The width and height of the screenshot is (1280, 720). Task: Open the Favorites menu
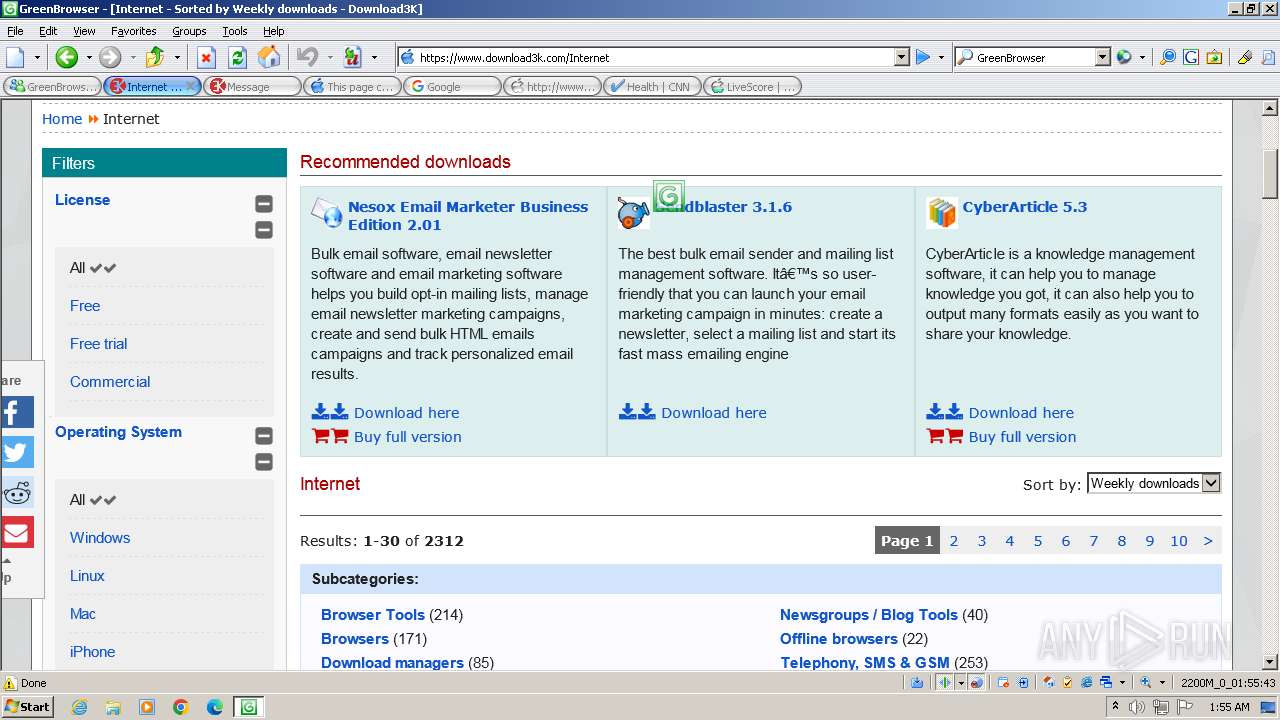point(133,31)
